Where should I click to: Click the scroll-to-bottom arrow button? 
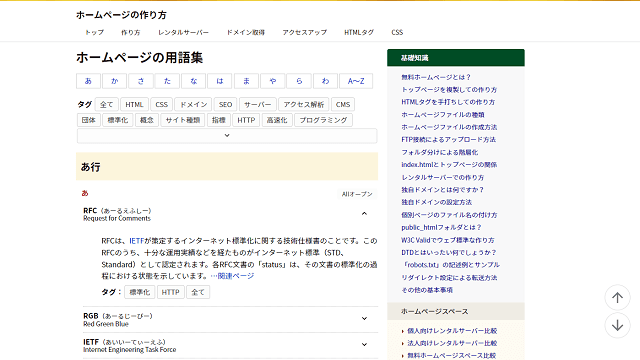[x=617, y=325]
